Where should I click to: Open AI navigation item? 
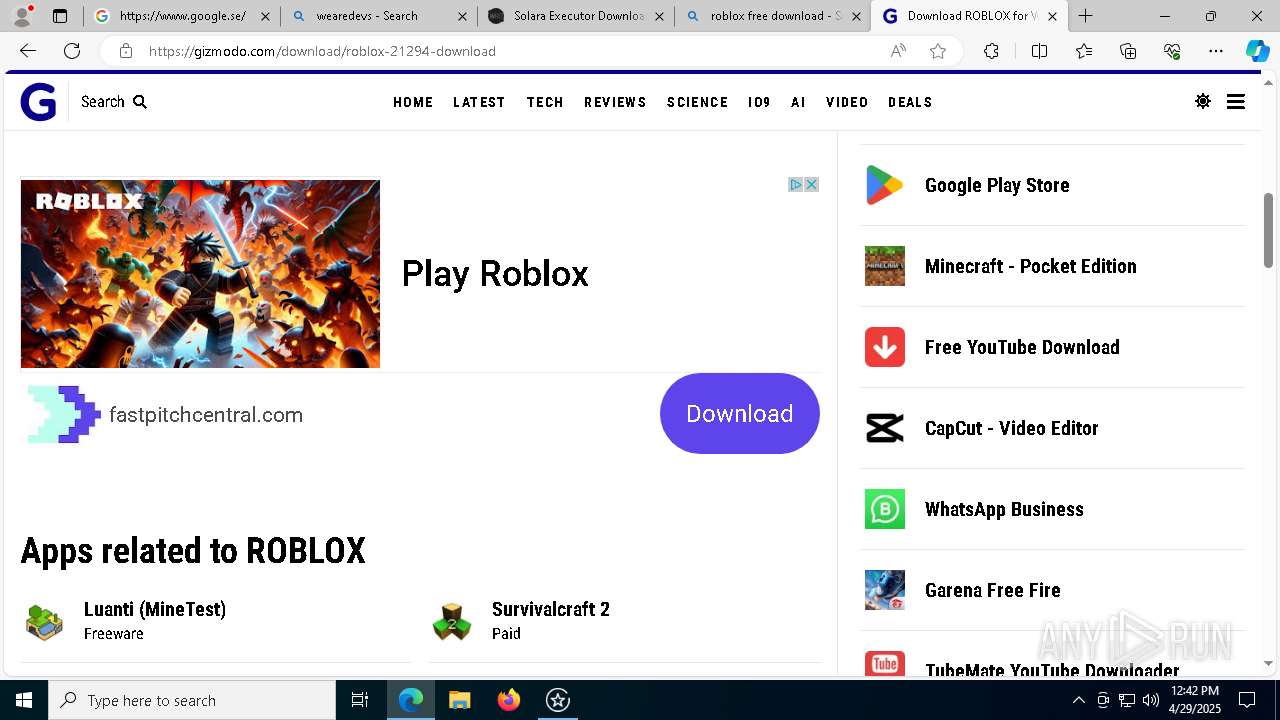798,102
